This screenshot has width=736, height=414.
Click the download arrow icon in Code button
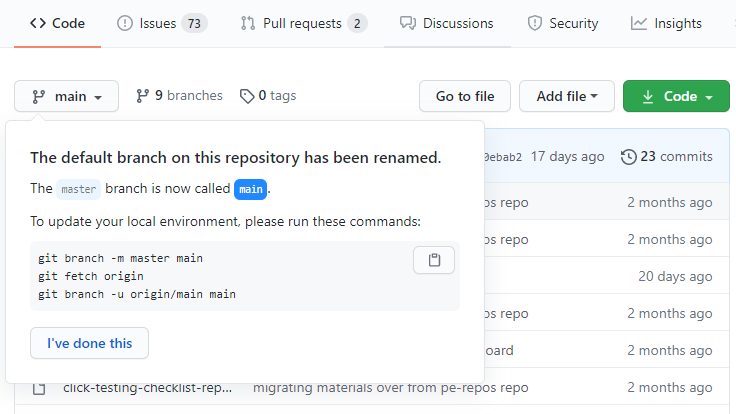click(648, 97)
